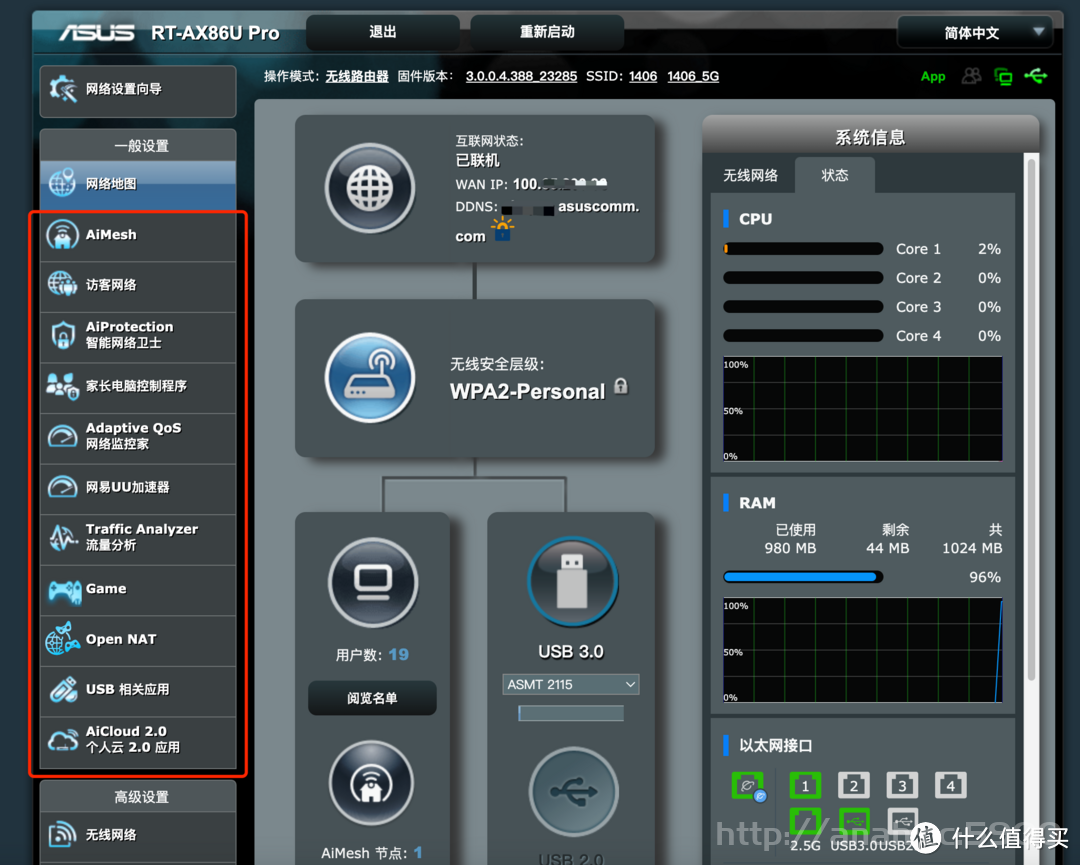Click the user count 19

click(399, 655)
